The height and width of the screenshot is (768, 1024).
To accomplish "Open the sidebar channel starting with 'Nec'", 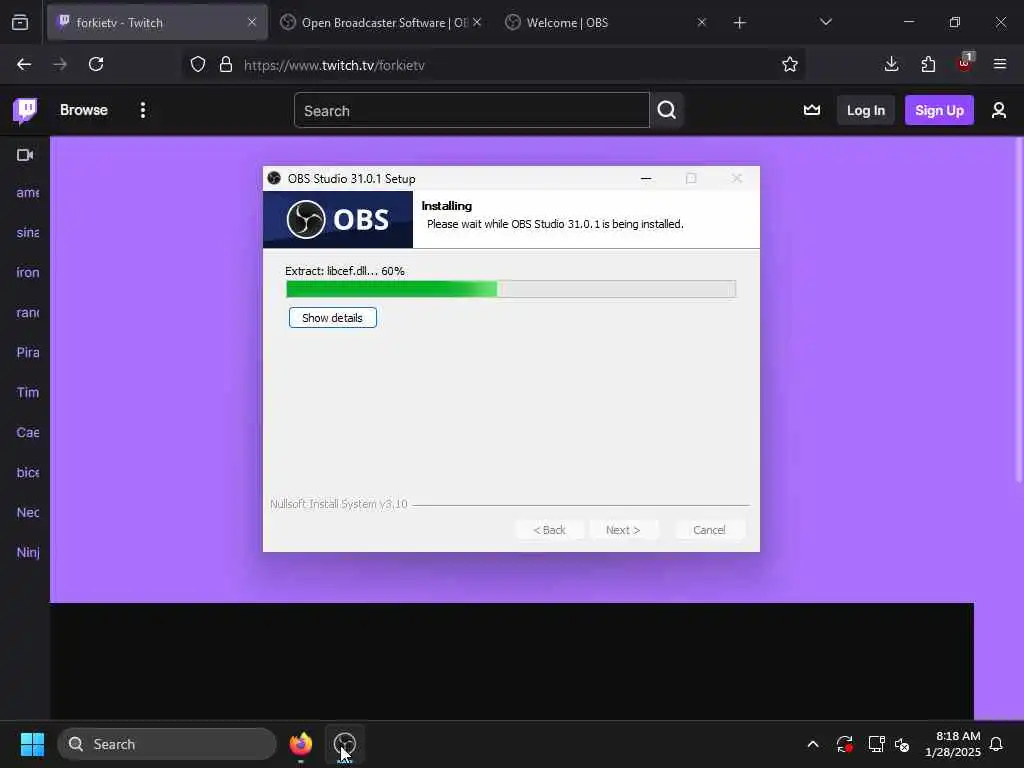I will point(27,513).
